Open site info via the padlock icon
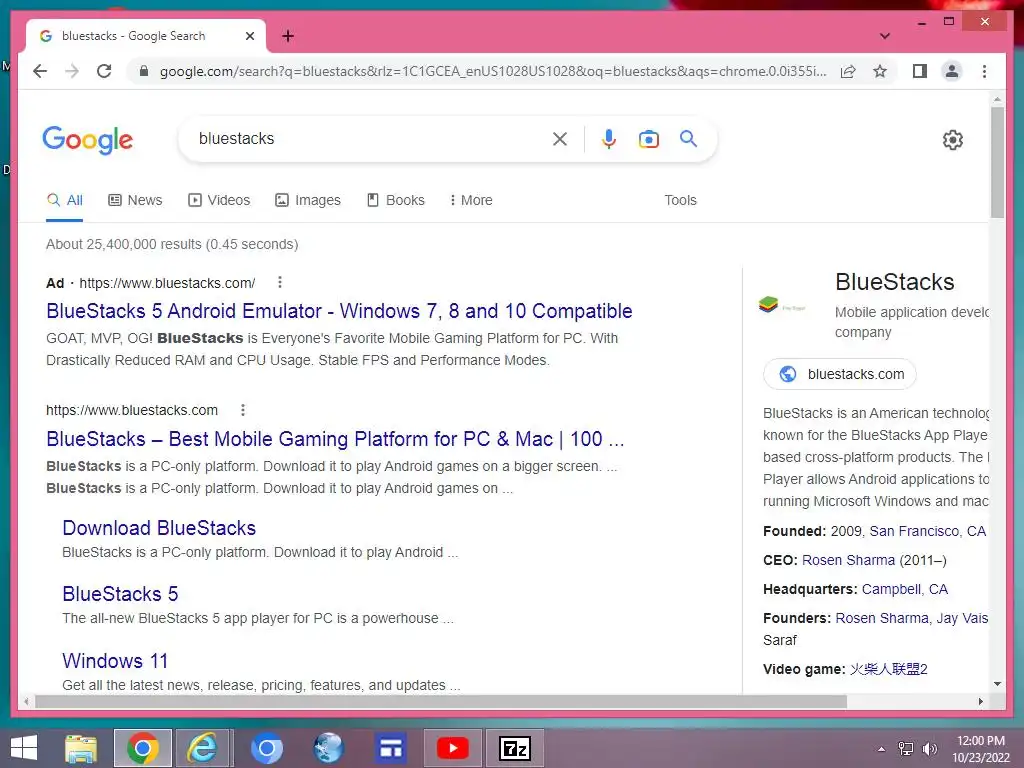1024x768 pixels. tap(144, 71)
